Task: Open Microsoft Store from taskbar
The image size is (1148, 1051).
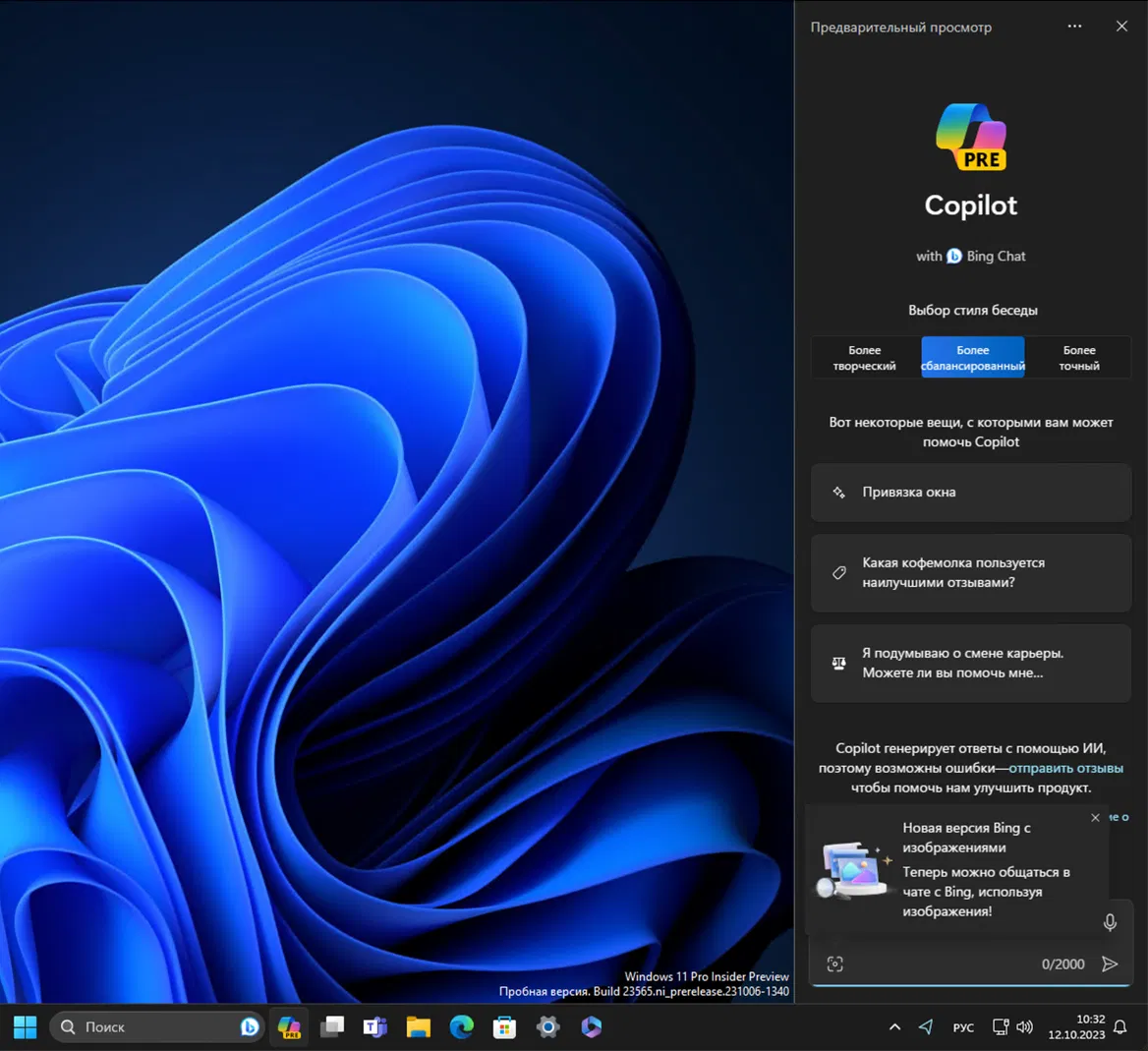Action: [505, 1027]
